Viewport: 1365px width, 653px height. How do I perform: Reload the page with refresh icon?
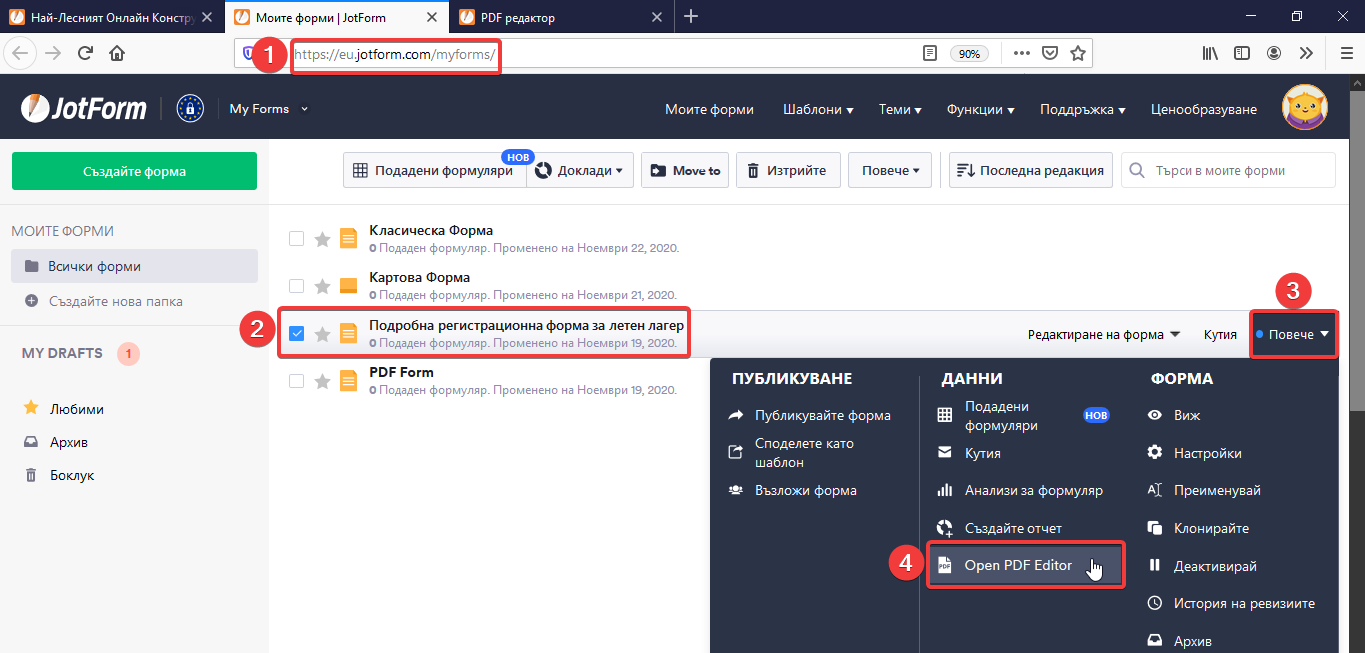[x=85, y=54]
